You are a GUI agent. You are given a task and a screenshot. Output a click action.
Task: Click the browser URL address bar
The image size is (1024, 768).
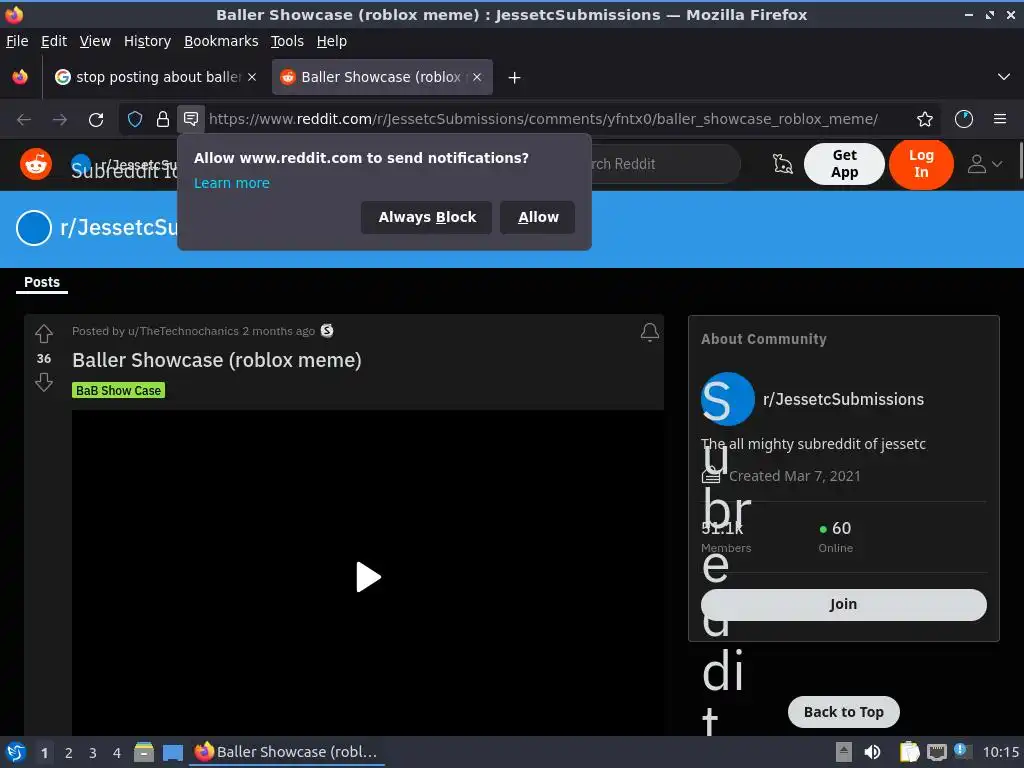pyautogui.click(x=543, y=119)
